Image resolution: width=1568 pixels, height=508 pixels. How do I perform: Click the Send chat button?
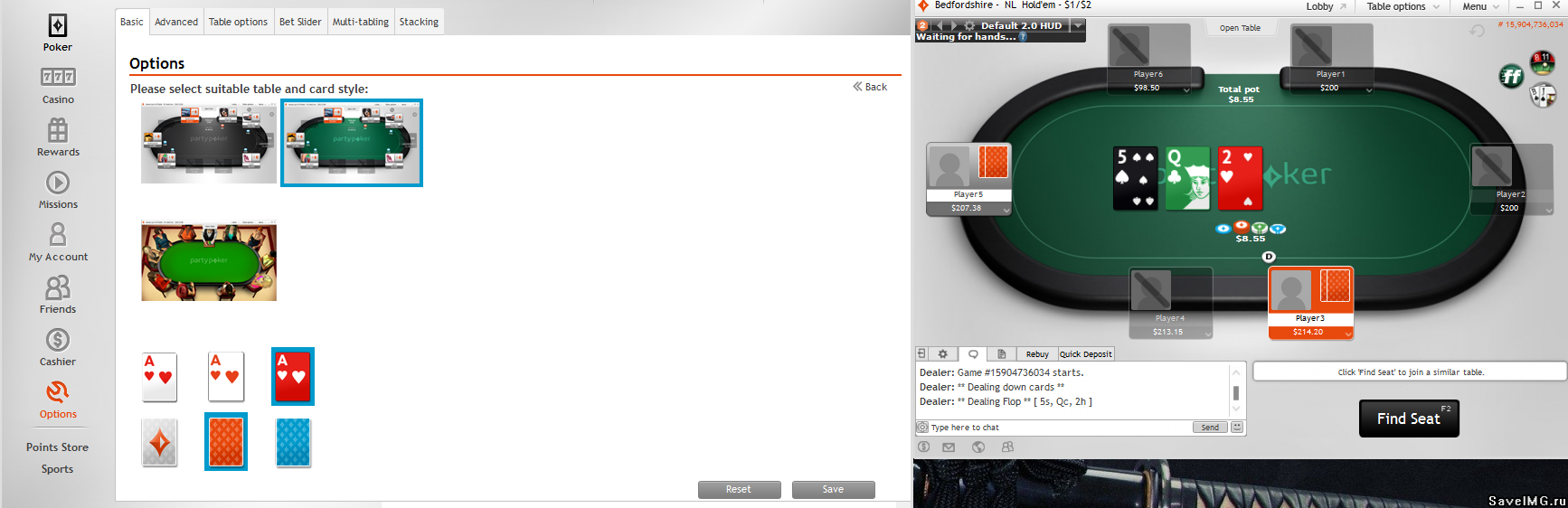[1210, 427]
